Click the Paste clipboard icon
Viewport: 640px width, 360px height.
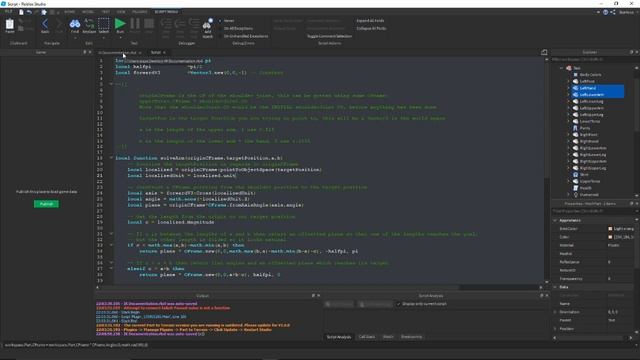(x=10, y=25)
